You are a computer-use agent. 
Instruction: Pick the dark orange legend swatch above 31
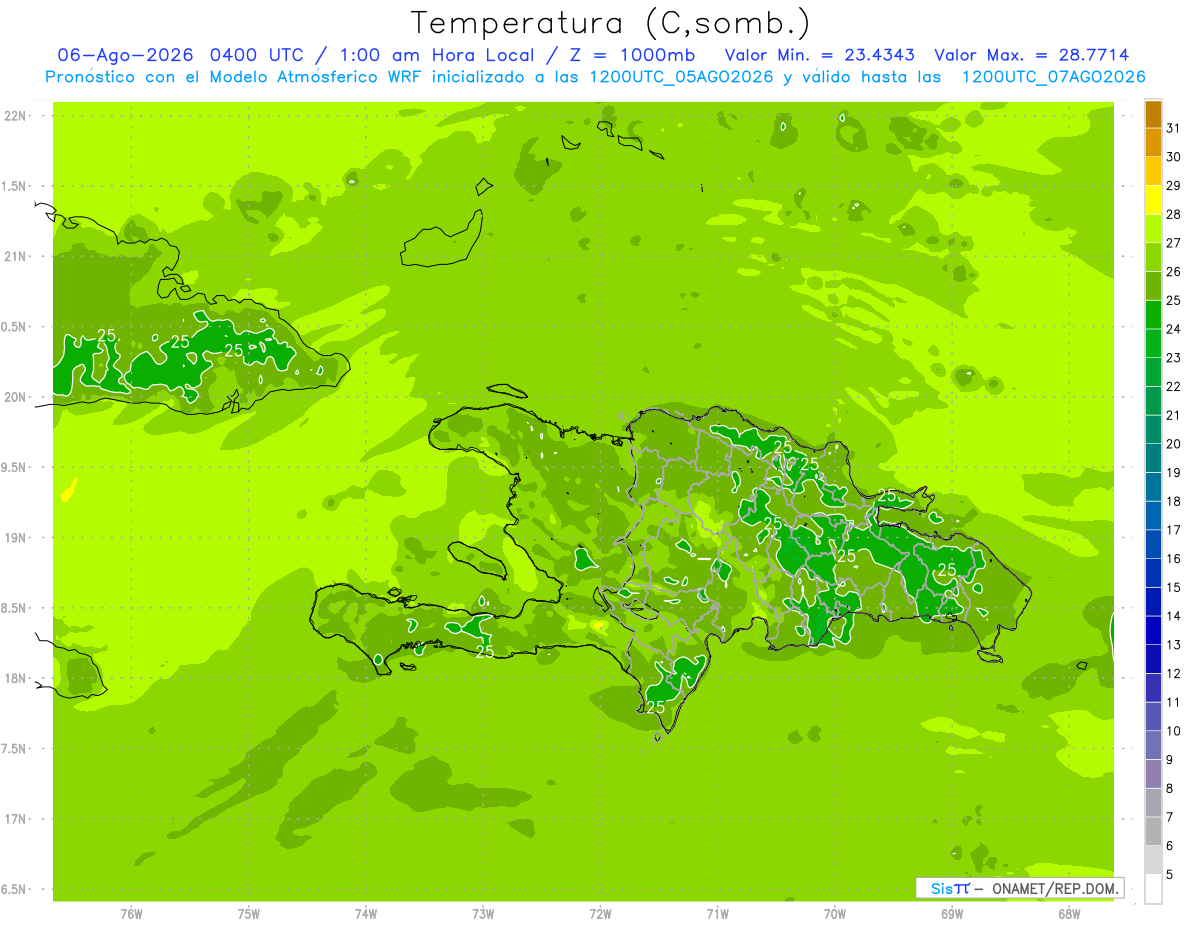[x=1153, y=114]
